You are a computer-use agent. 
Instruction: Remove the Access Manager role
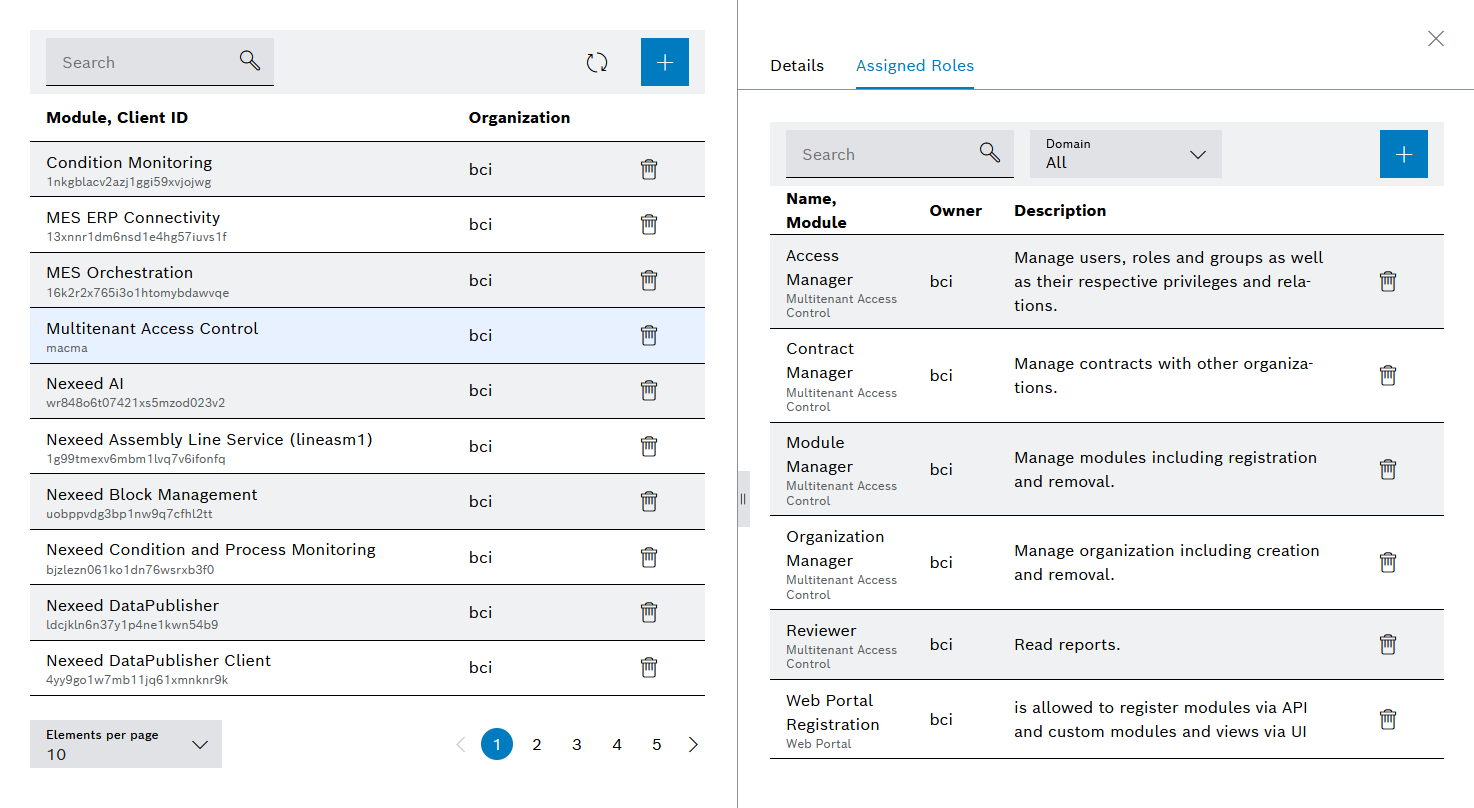[1388, 282]
